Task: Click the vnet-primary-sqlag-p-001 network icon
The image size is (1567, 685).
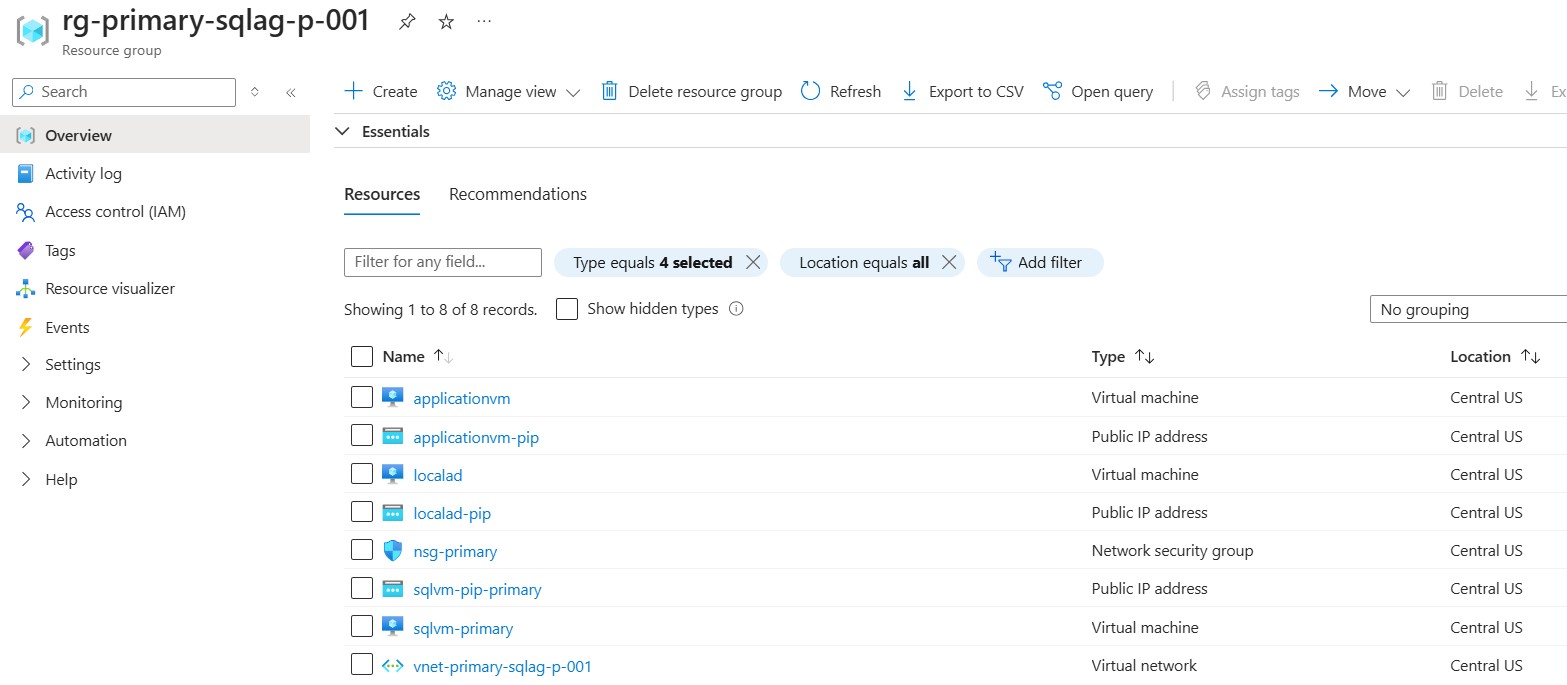Action: [392, 666]
